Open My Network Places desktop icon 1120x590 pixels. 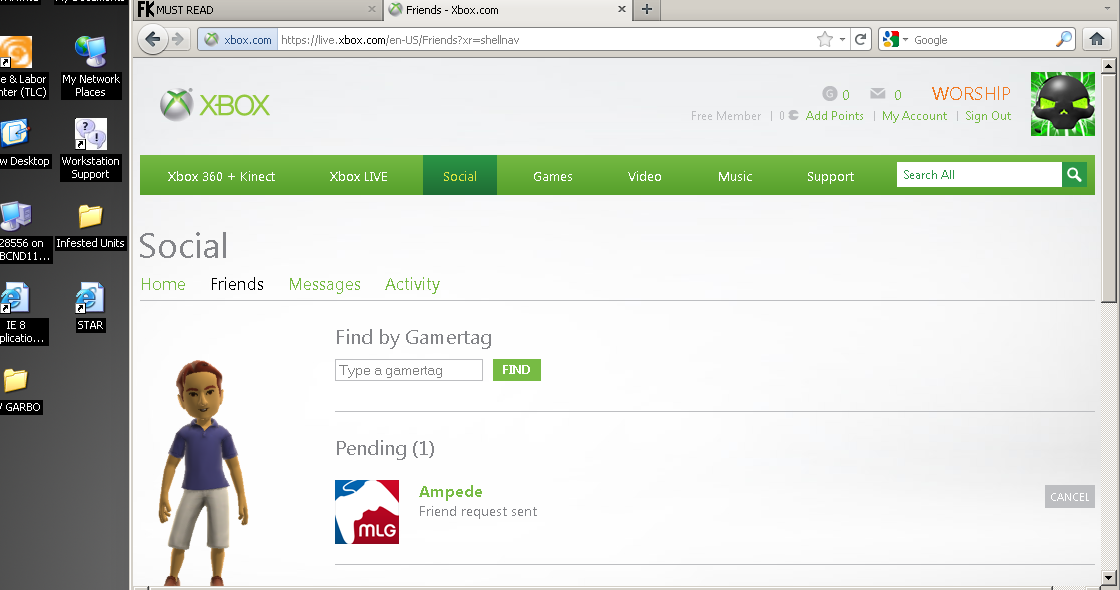tap(91, 66)
